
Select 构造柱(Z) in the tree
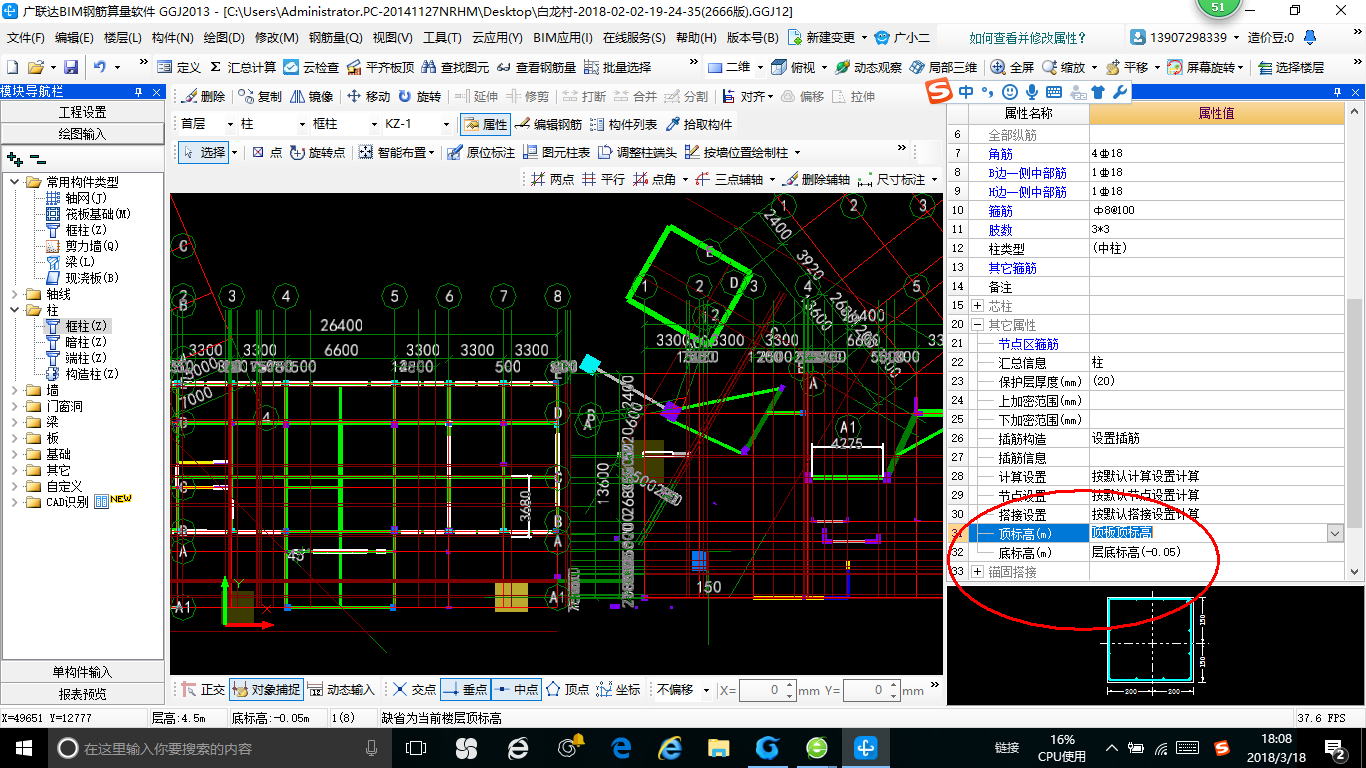[92, 374]
